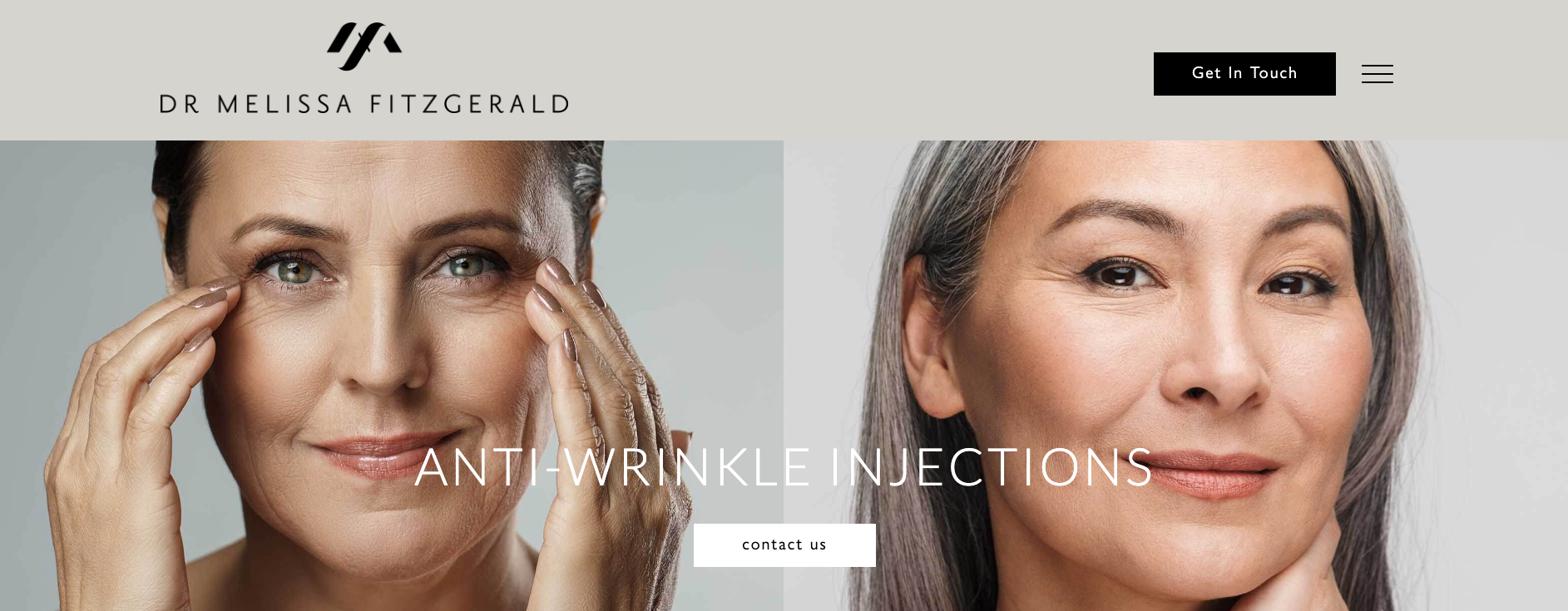The width and height of the screenshot is (1568, 611).
Task: Go home via DR MELISSA FITZGERALD wordmark
Action: coord(364,104)
